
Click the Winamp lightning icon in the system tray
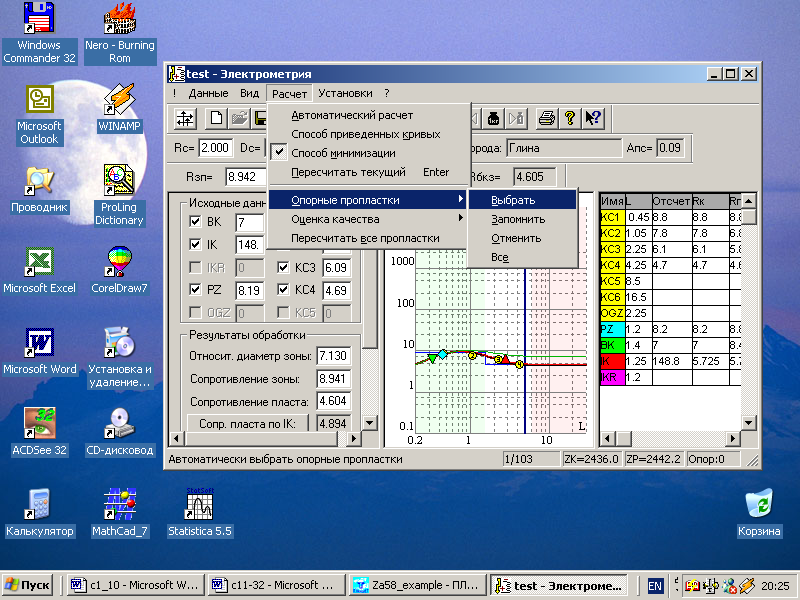pos(747,585)
